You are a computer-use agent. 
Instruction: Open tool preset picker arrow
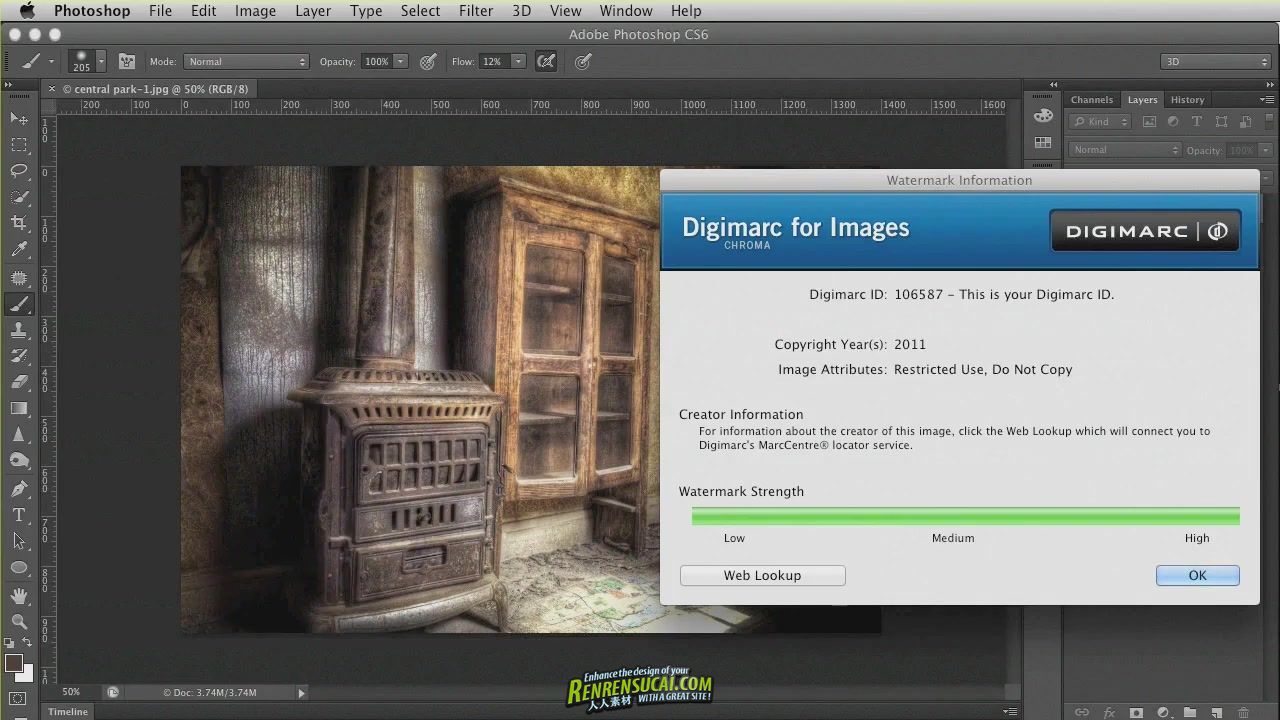[x=51, y=61]
